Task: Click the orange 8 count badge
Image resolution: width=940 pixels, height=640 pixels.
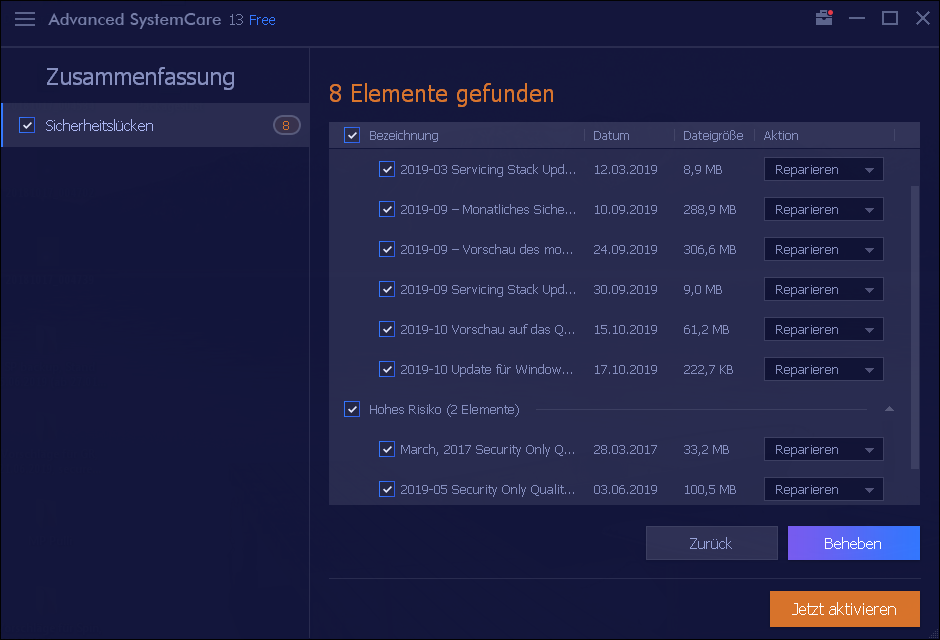Action: point(287,125)
